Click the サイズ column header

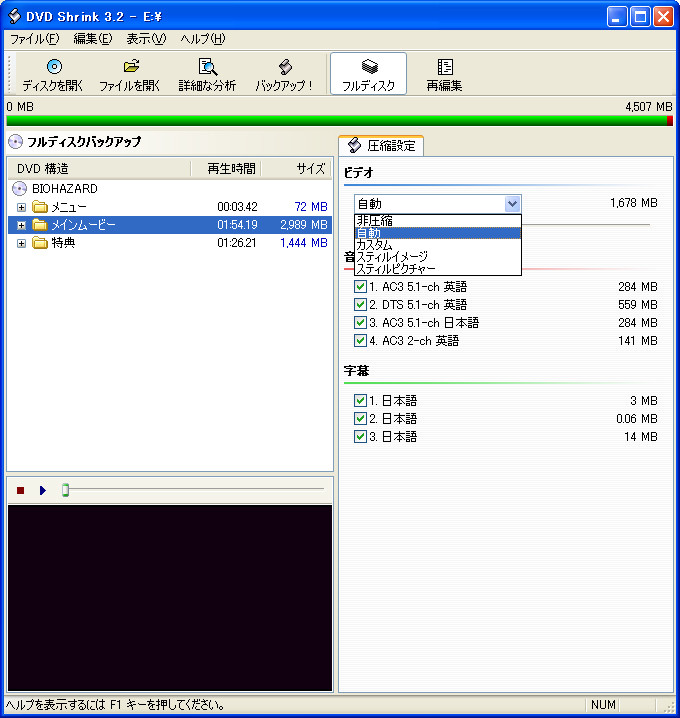click(x=296, y=169)
